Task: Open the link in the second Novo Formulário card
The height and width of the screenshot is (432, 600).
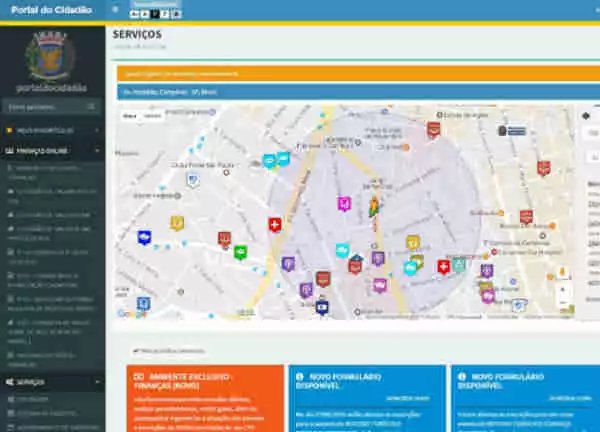Action: click(x=570, y=398)
